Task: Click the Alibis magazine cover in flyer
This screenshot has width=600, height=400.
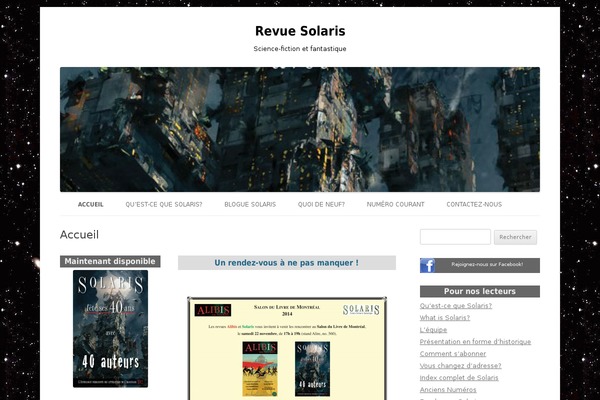Action: tap(260, 369)
